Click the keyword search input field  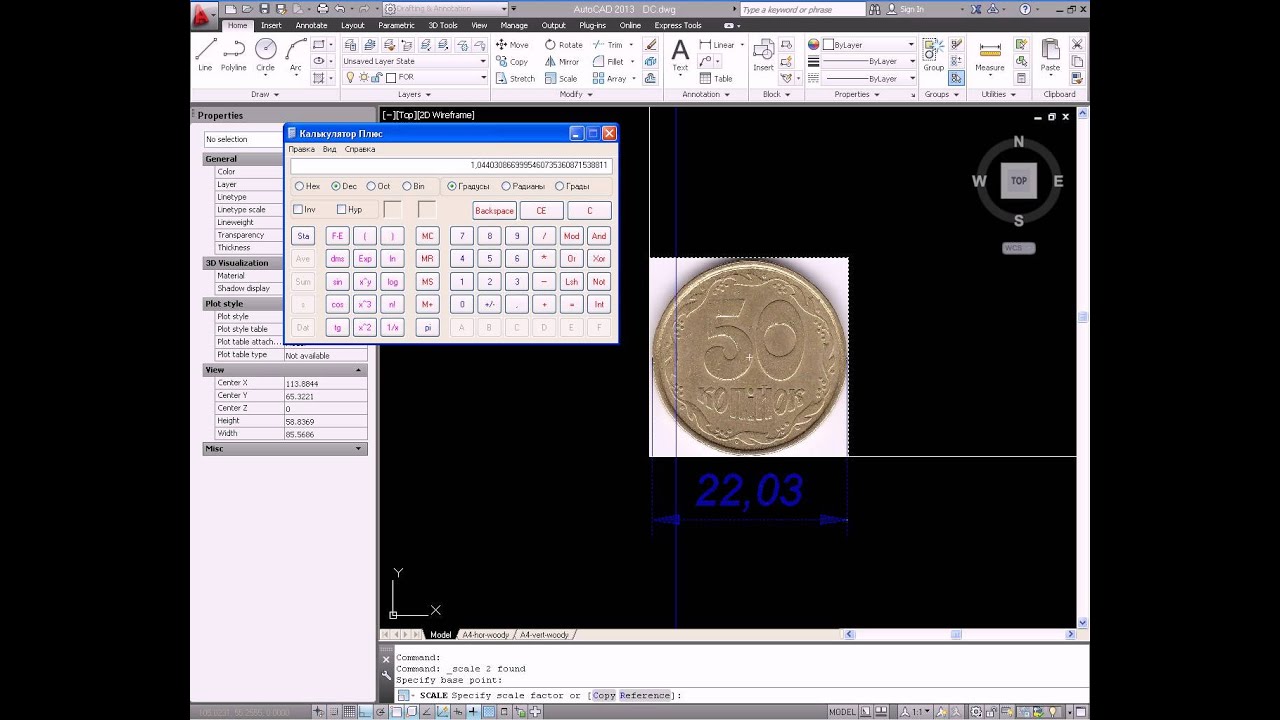[x=803, y=9]
